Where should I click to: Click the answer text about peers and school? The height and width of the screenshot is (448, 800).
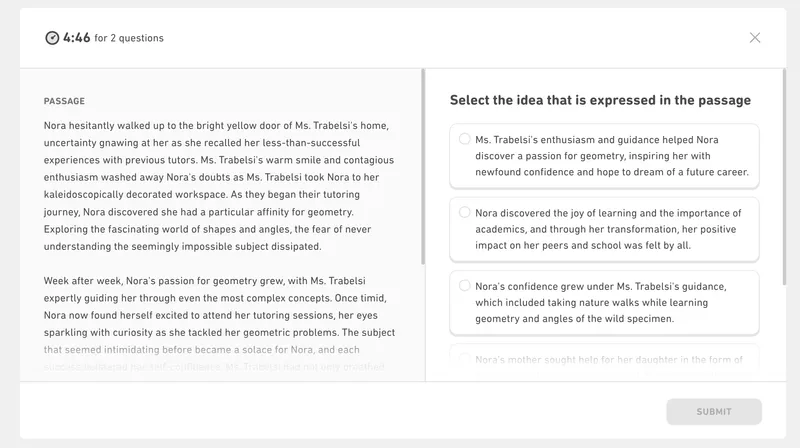tap(608, 229)
